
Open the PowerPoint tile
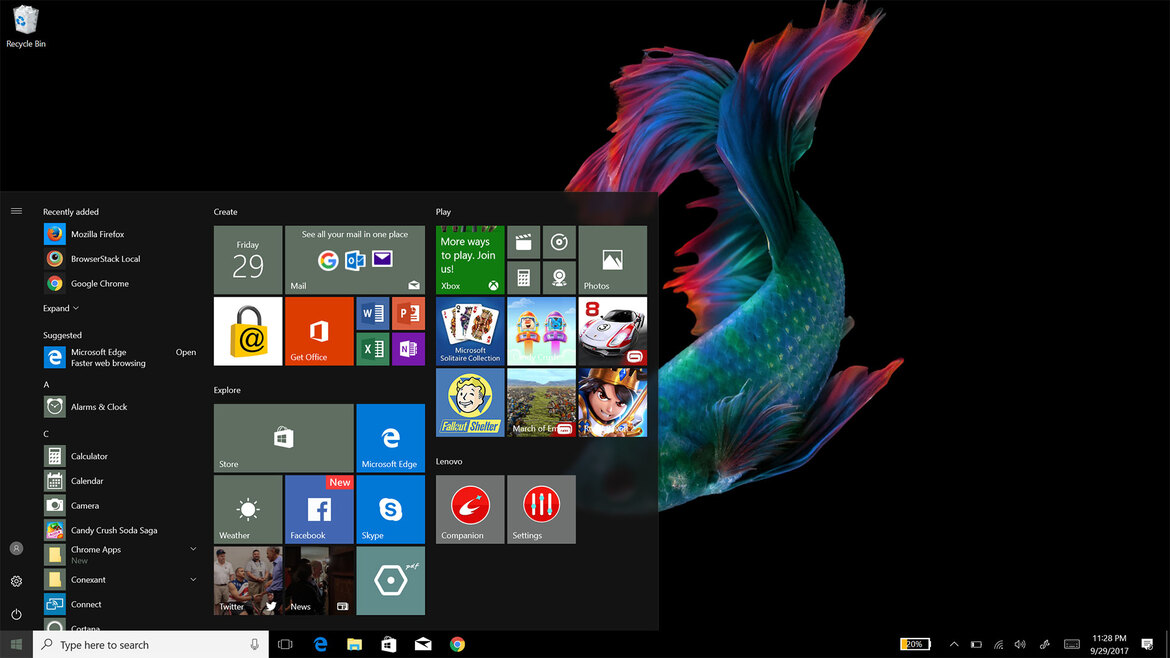(x=408, y=313)
